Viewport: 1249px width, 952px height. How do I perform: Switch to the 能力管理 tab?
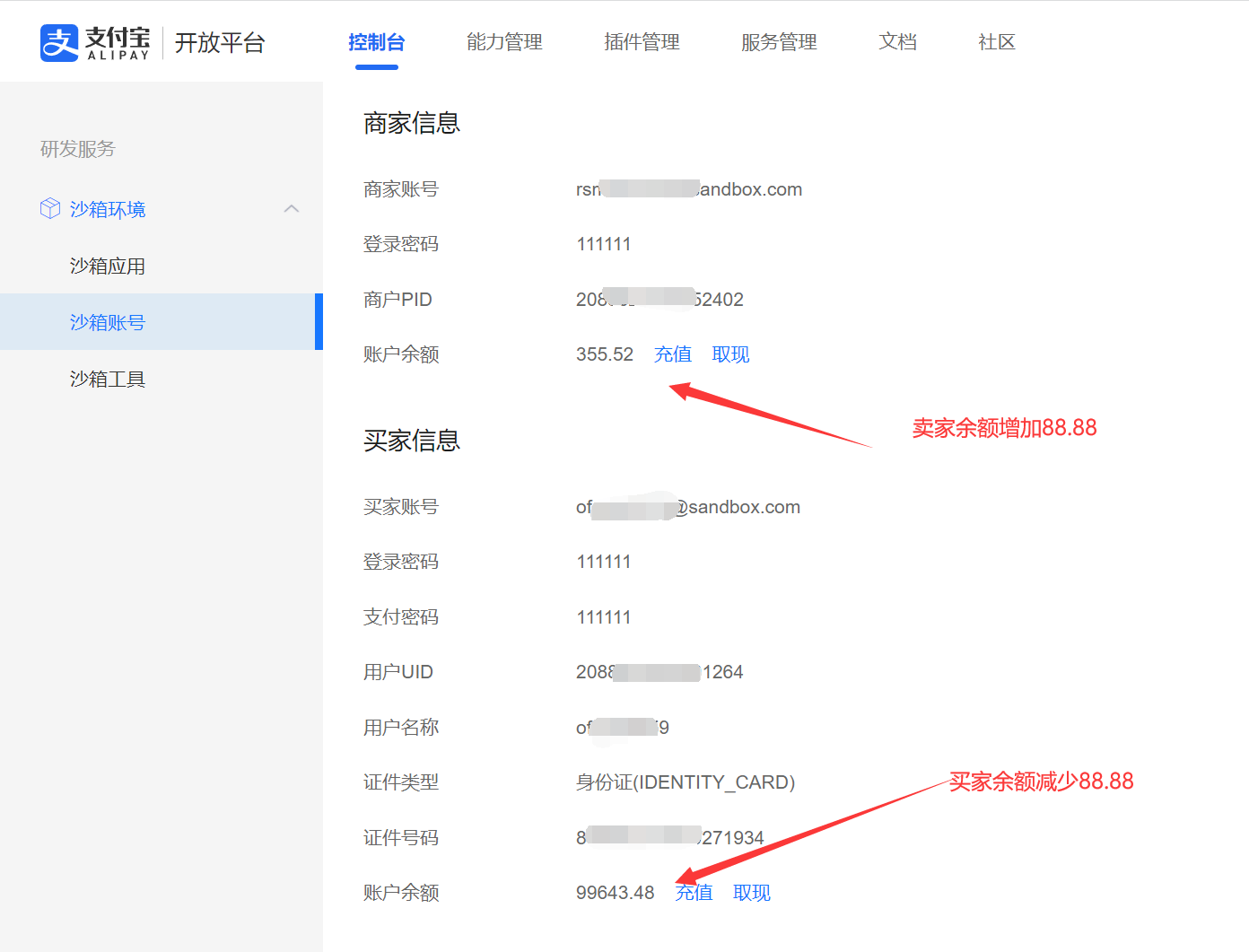(504, 42)
